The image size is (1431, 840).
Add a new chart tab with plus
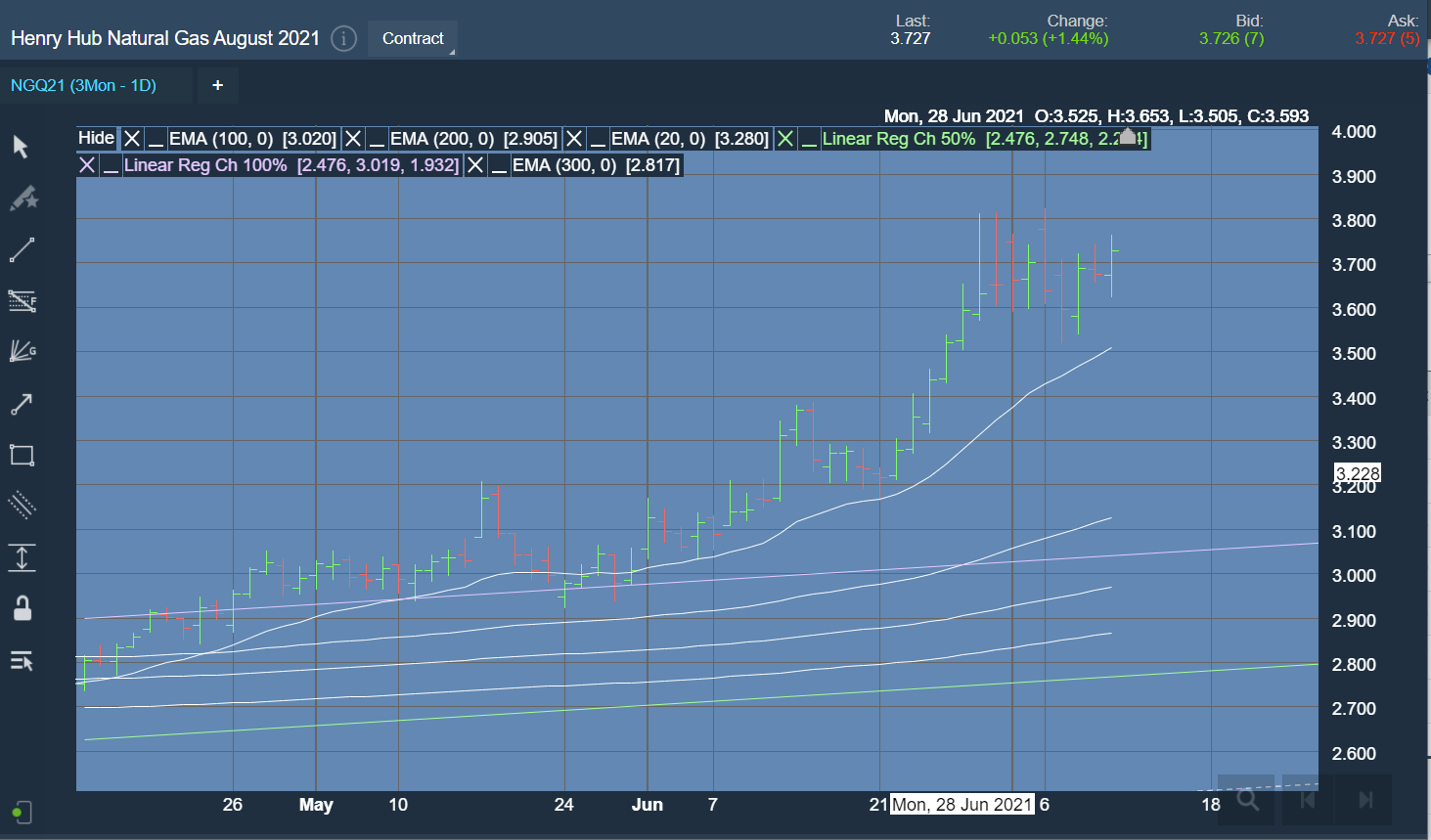tap(217, 85)
